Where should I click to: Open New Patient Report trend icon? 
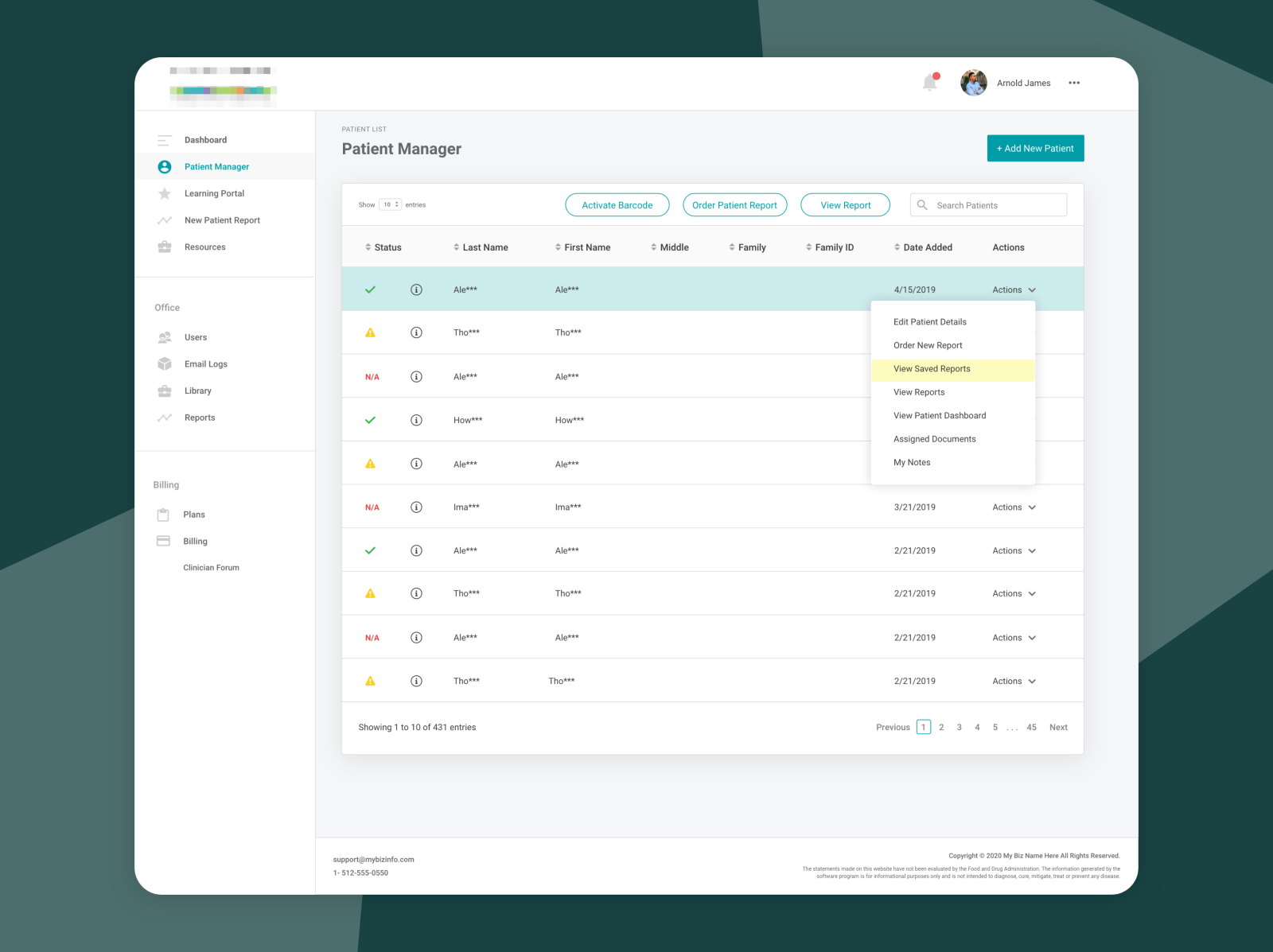point(165,220)
